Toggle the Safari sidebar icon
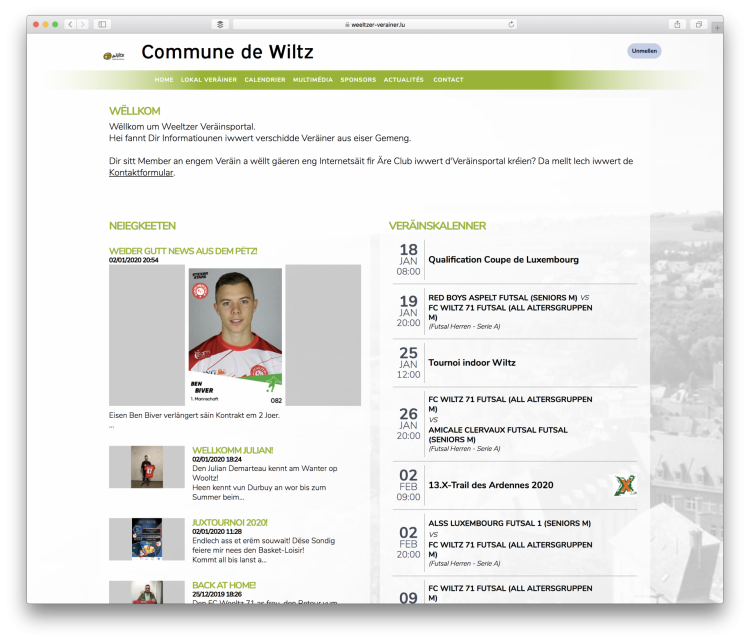The image size is (750, 642). pos(102,24)
